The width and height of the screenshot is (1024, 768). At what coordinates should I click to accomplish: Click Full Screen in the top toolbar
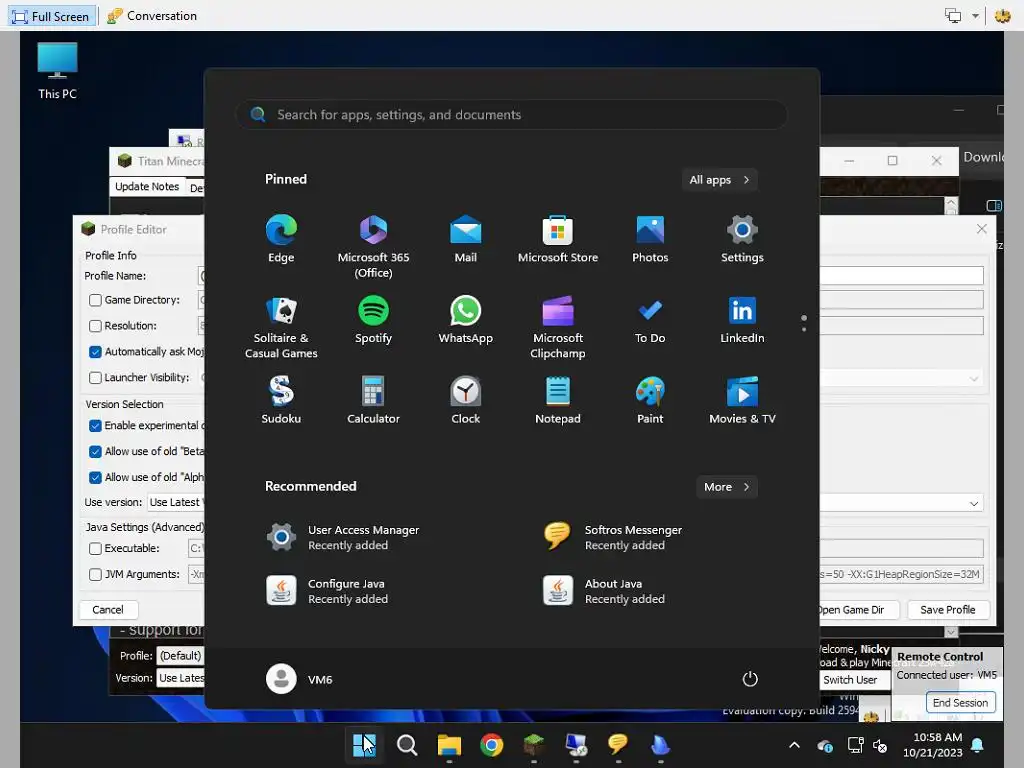click(52, 16)
